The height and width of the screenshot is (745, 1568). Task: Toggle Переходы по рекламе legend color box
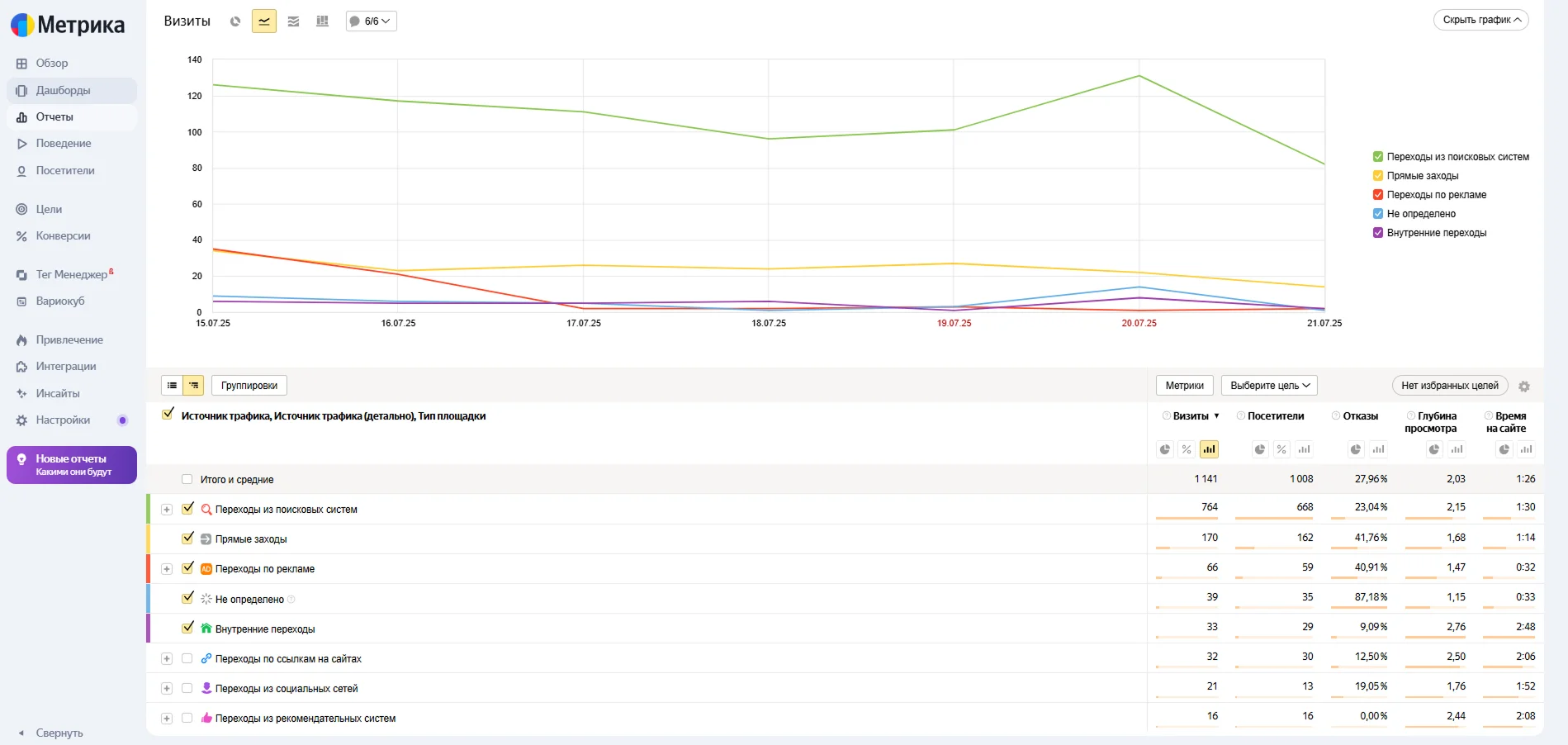click(1377, 195)
